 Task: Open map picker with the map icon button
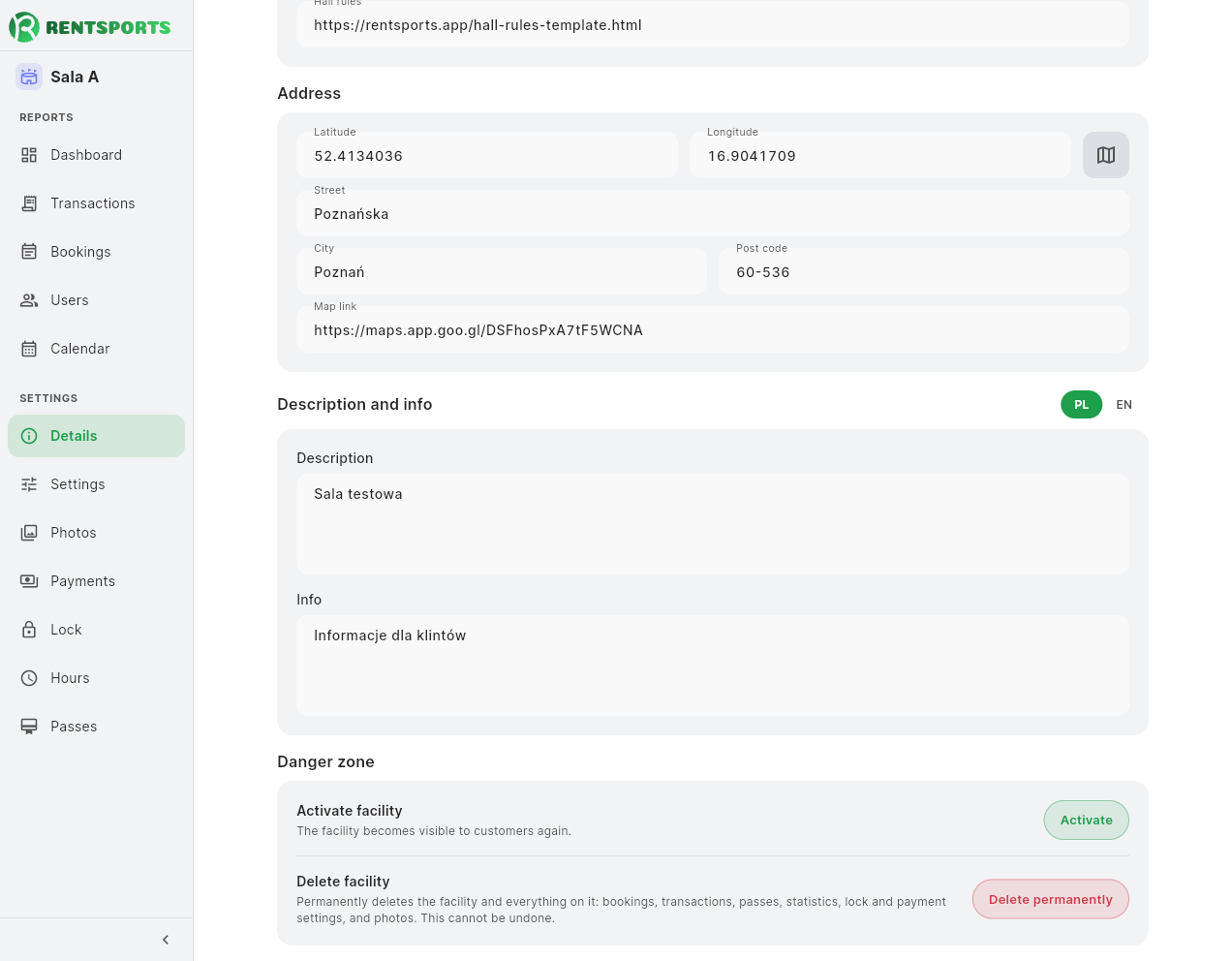(1106, 155)
